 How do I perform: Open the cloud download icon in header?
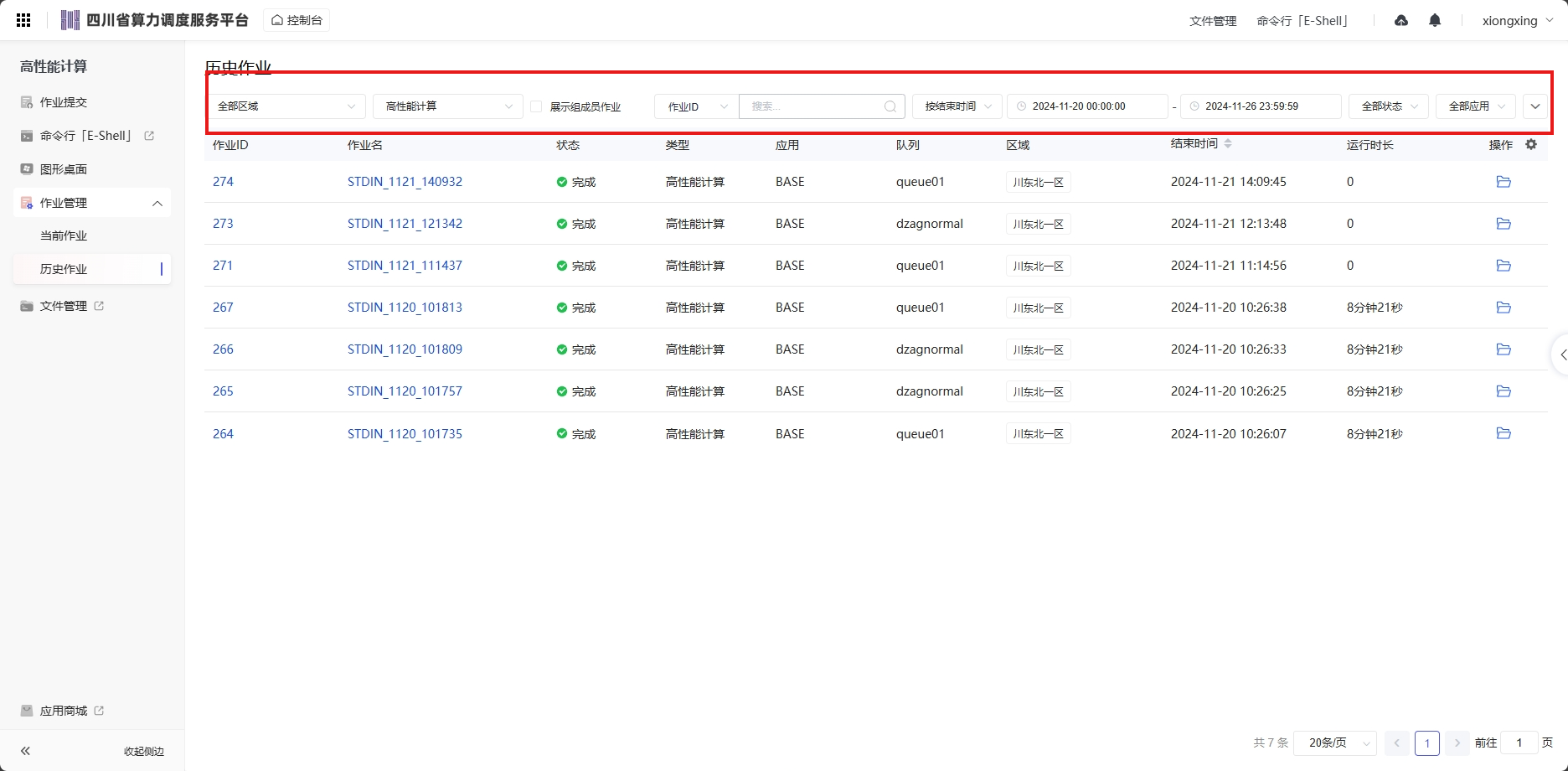click(1401, 20)
